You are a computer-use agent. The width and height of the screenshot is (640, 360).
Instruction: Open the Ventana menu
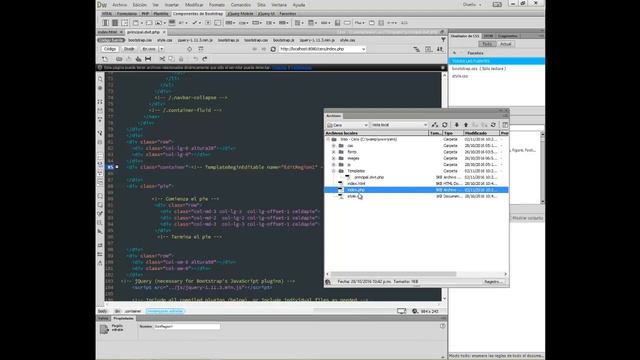pyautogui.click(x=279, y=5)
